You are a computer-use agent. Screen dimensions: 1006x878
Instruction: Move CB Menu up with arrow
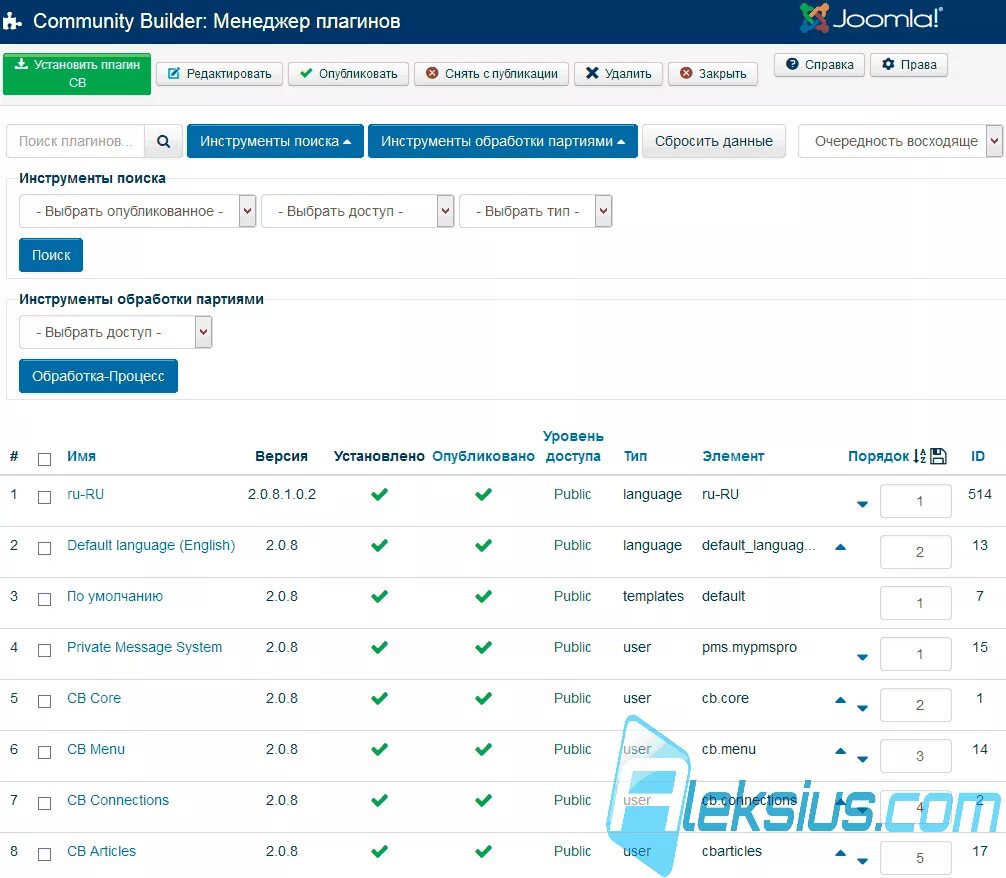(x=840, y=751)
